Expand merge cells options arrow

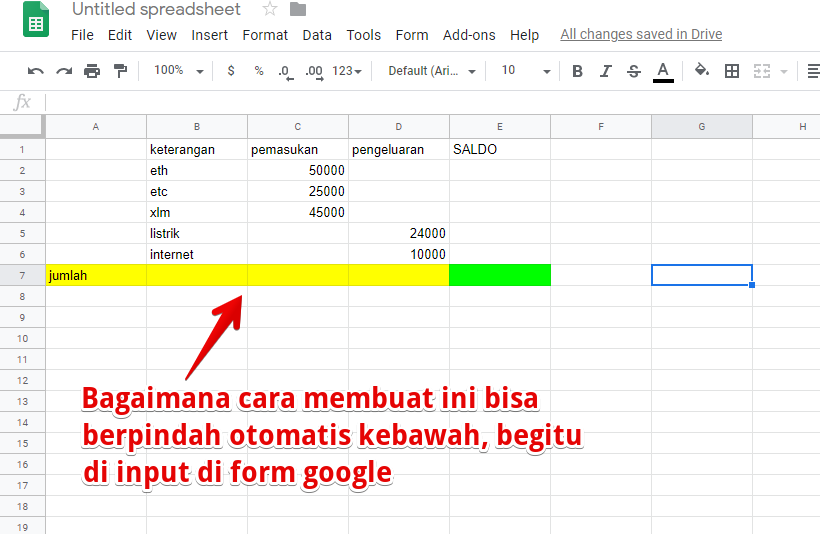[783, 71]
